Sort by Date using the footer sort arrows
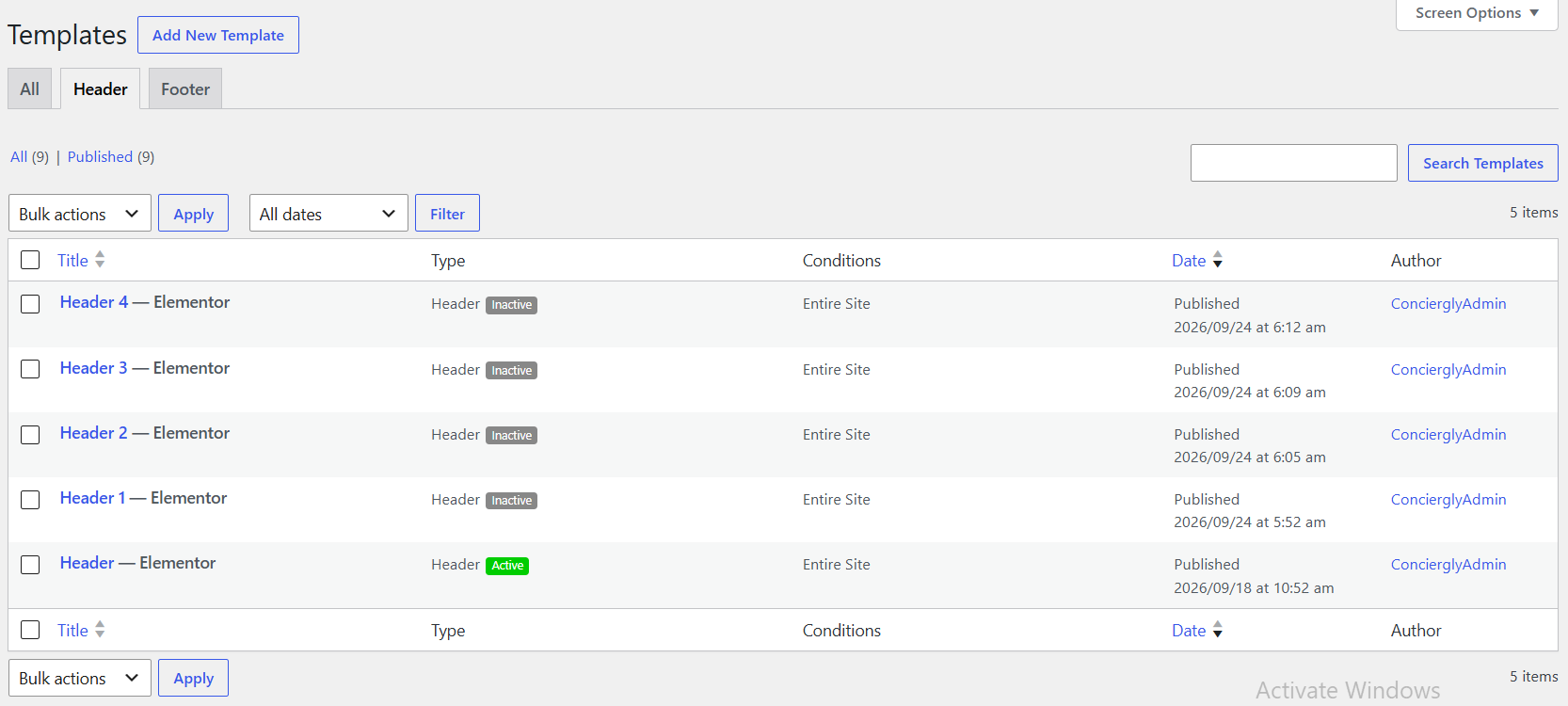Screen dimensions: 1568x706 point(1217,630)
